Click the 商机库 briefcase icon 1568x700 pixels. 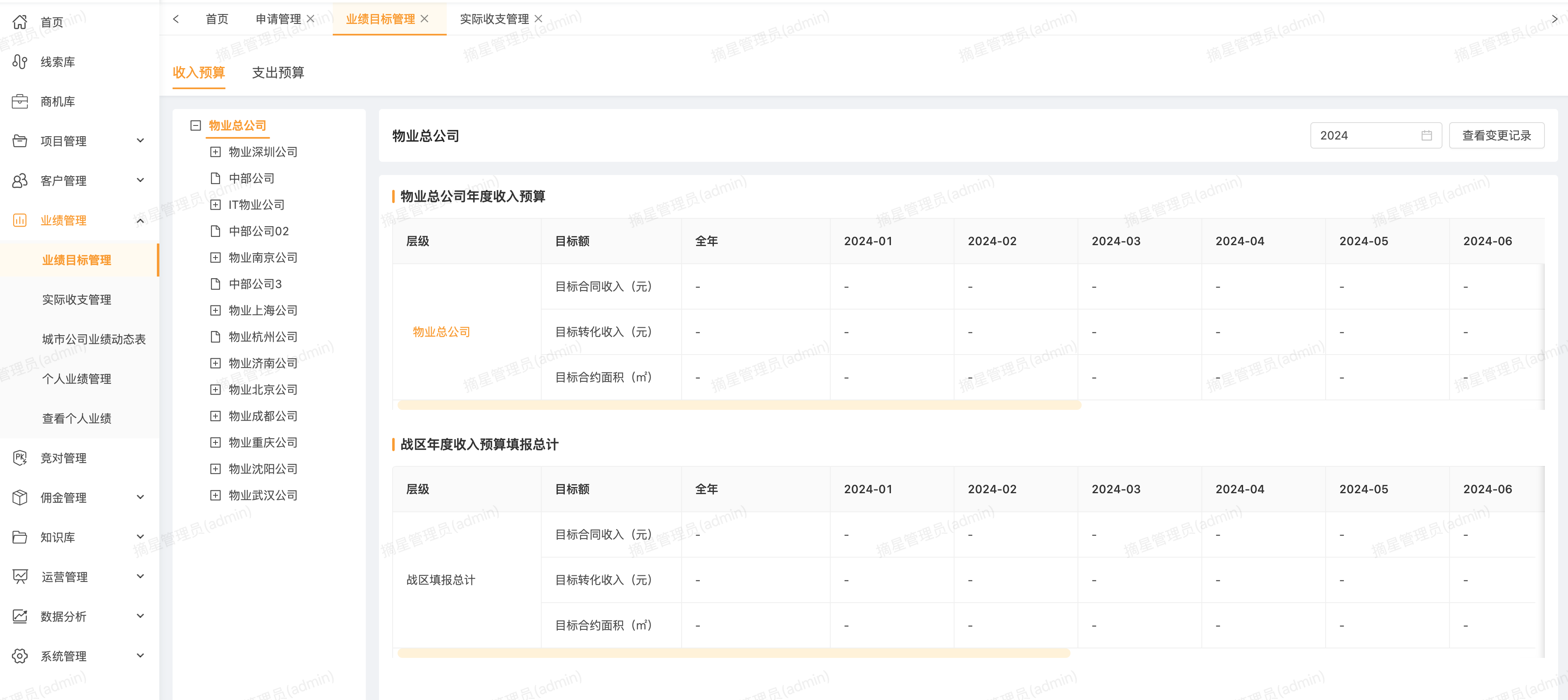coord(20,101)
